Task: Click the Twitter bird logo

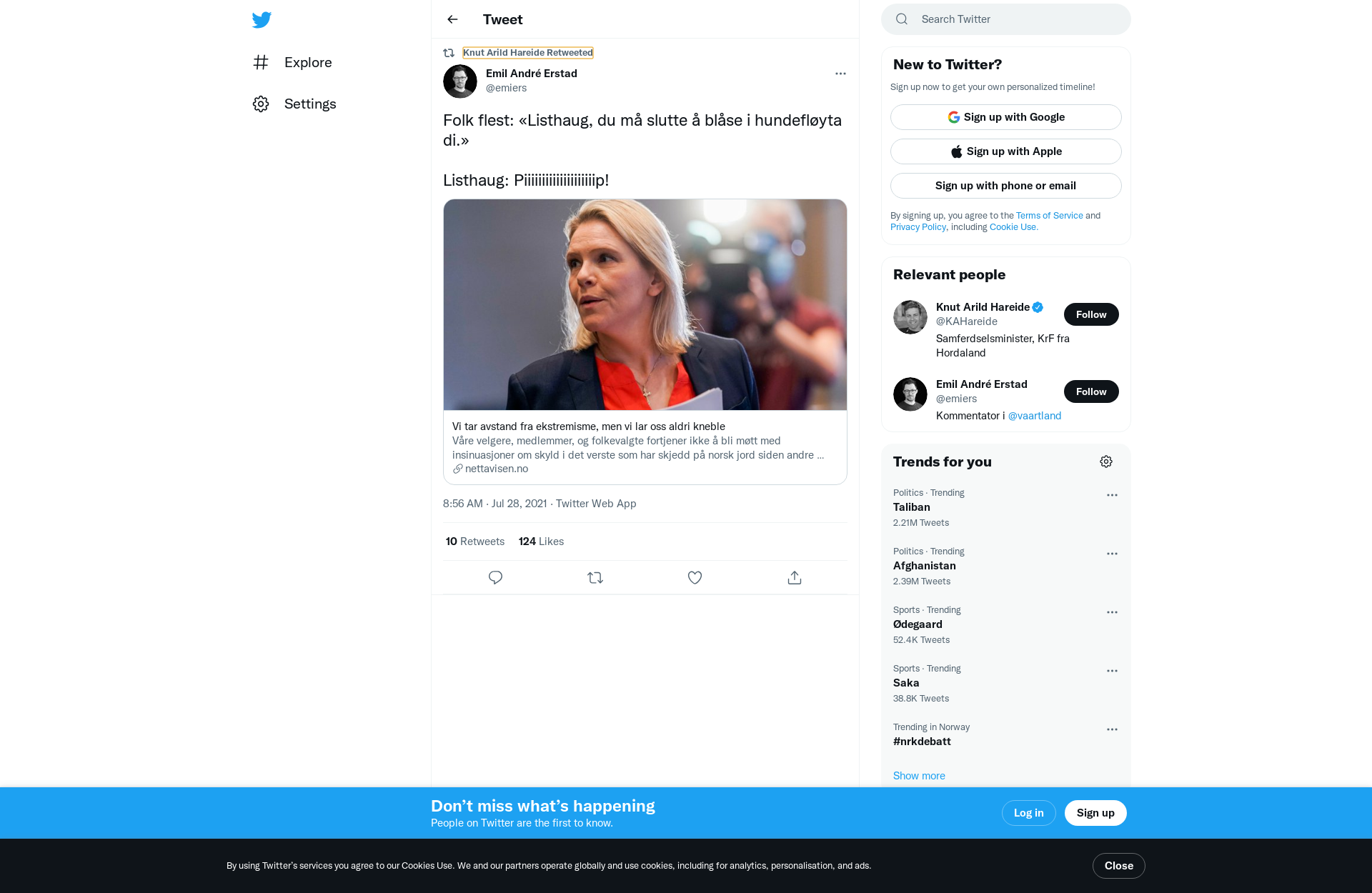Action: tap(262, 19)
